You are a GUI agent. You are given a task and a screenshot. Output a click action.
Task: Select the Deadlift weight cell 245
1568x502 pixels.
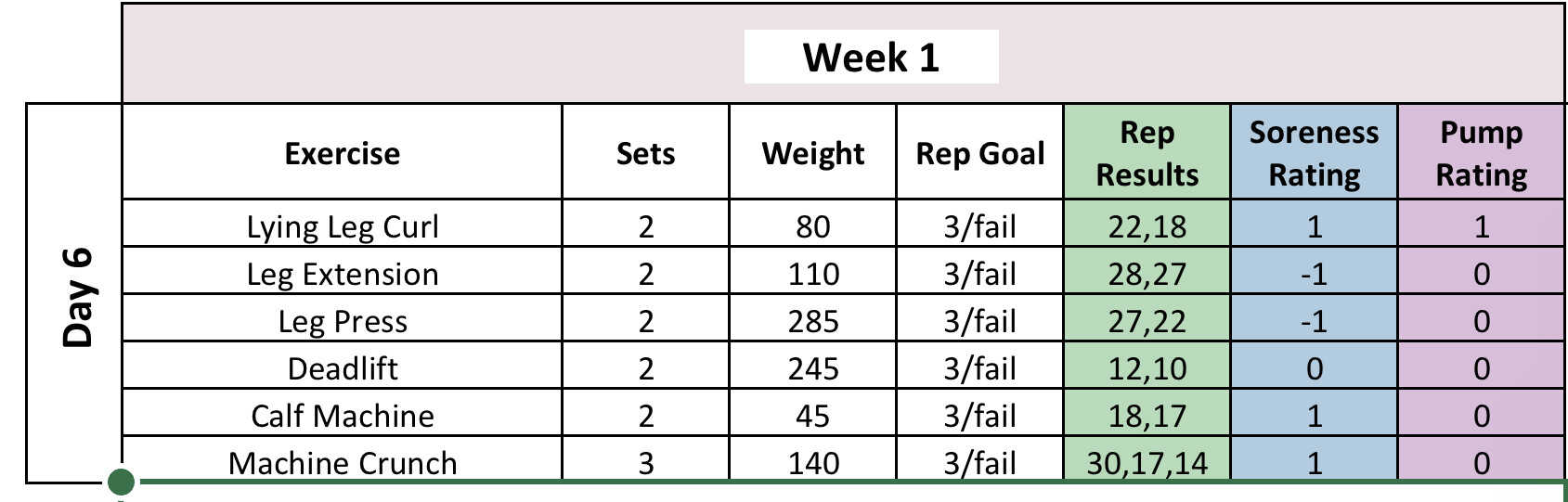point(812,368)
